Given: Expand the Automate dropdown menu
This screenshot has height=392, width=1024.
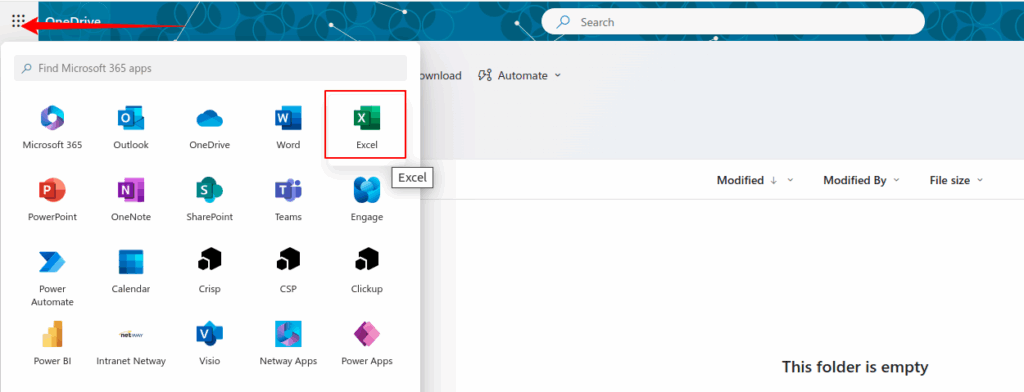Looking at the screenshot, I should 520,76.
